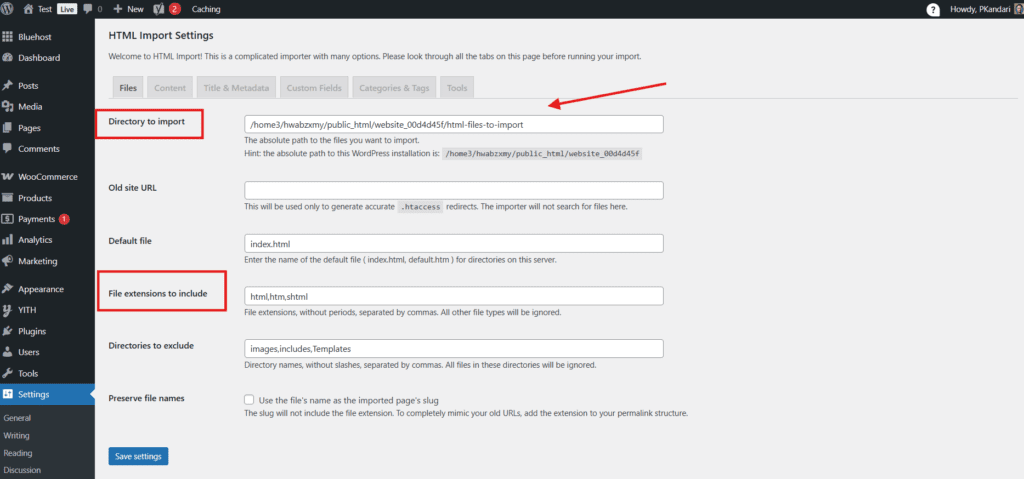Select the Analytics bar chart icon
Screen dimensions: 1024x479
point(8,240)
